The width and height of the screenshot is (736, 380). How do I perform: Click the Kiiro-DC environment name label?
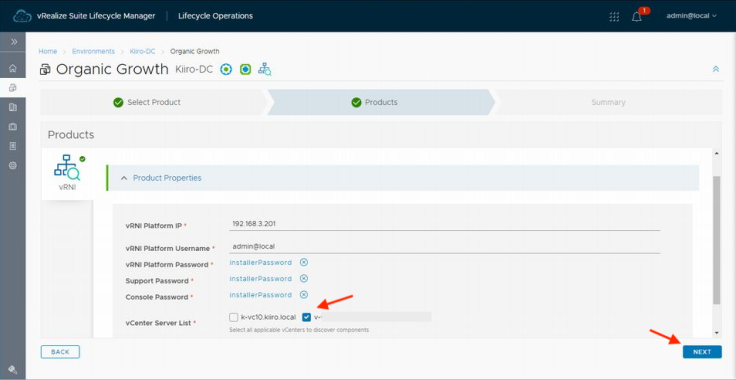[194, 69]
